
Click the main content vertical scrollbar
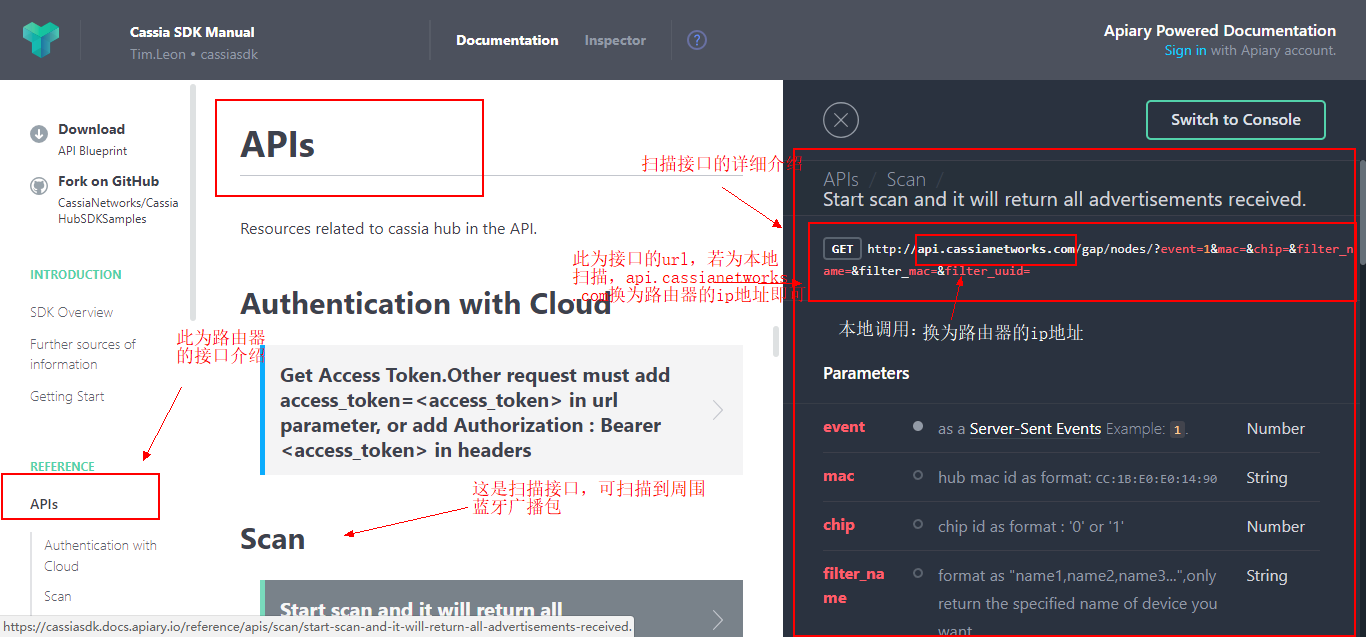[x=776, y=340]
